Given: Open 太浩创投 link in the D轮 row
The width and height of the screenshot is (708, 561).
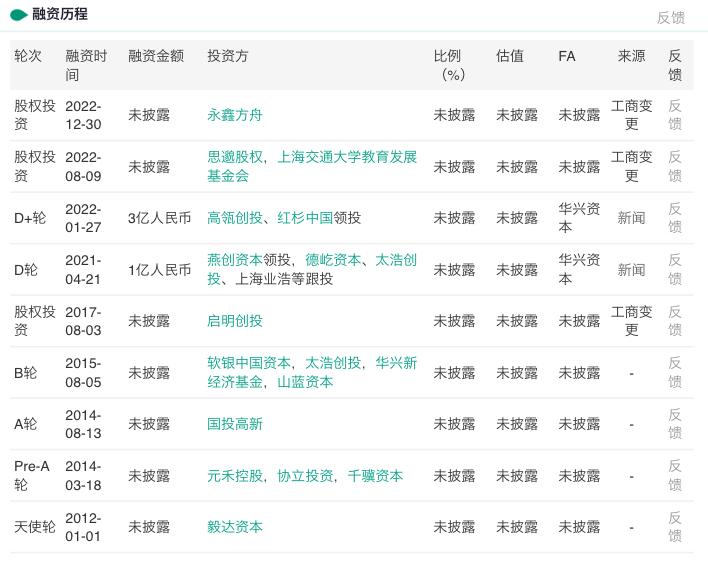Looking at the screenshot, I should 312,269.
